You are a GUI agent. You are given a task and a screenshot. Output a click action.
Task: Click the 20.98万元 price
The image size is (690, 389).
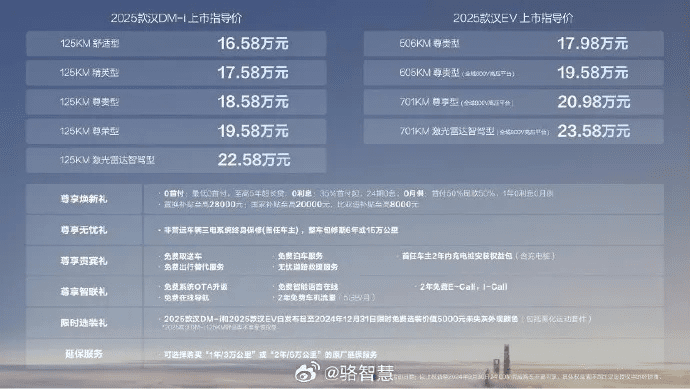pyautogui.click(x=594, y=102)
